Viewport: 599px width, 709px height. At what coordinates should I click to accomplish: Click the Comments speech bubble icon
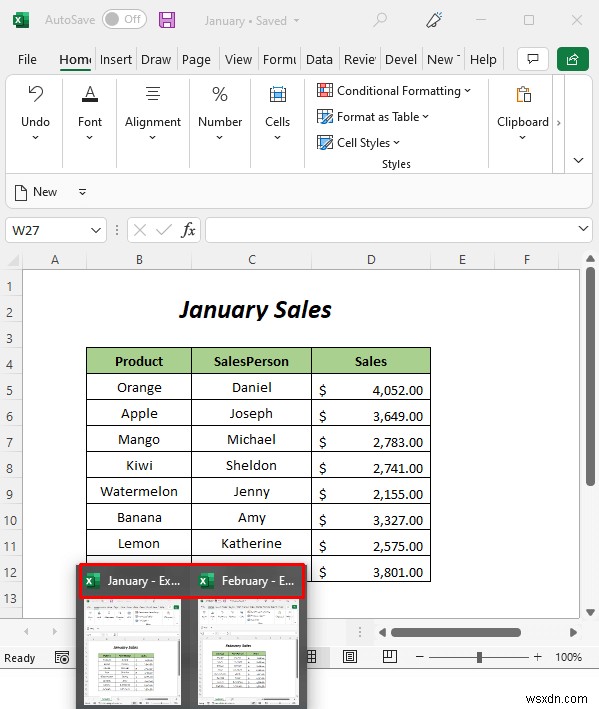coord(533,59)
